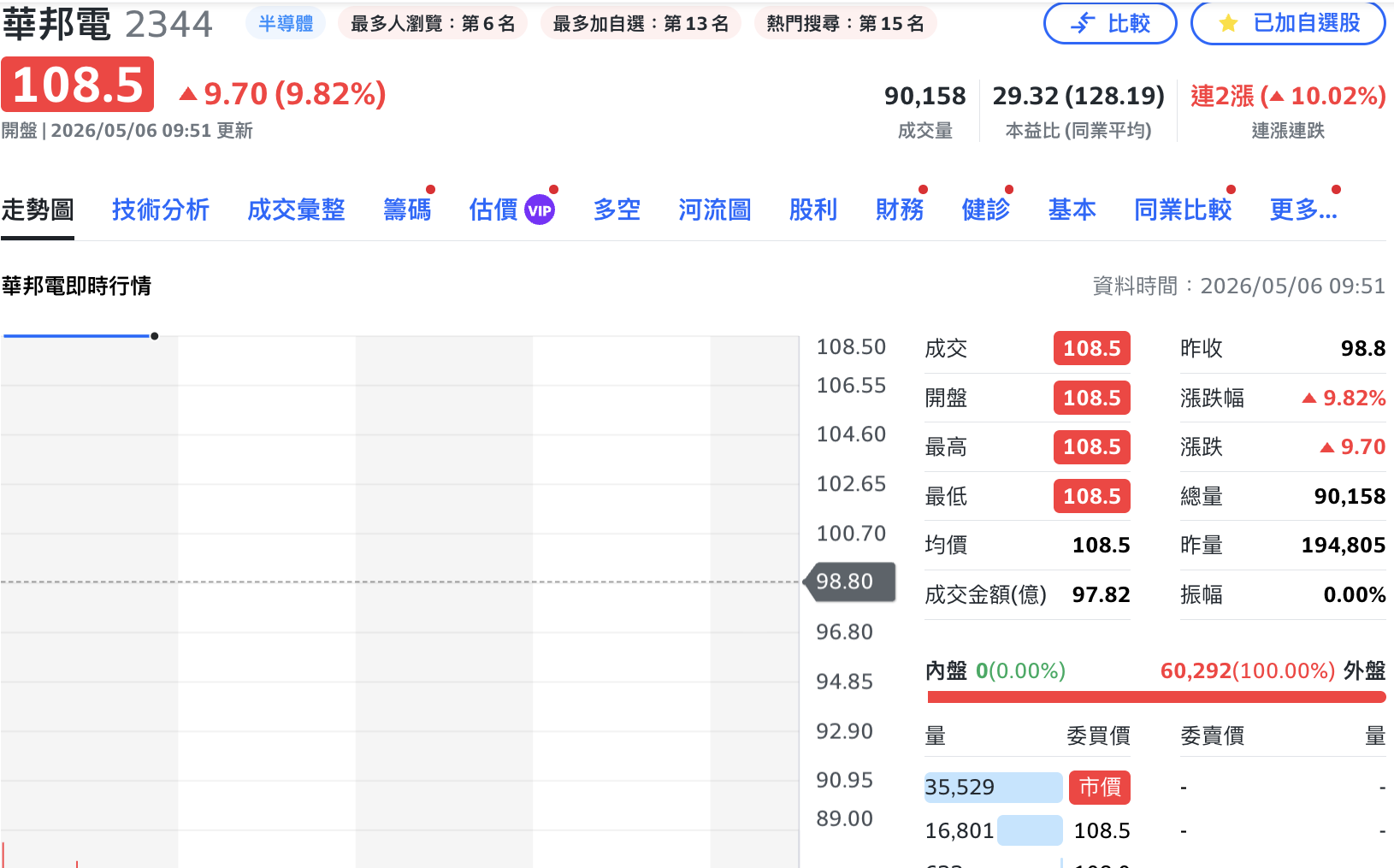Click the 總量 90,158 value
1394x868 pixels.
coord(1350,496)
